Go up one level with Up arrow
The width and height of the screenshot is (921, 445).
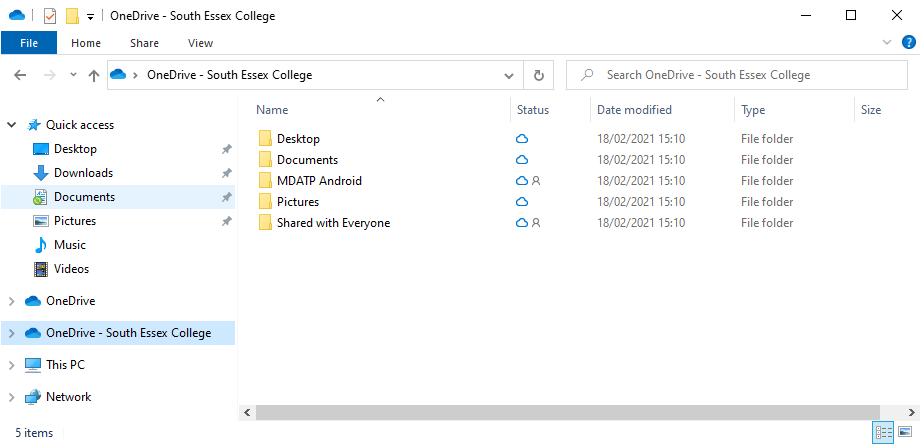(93, 75)
